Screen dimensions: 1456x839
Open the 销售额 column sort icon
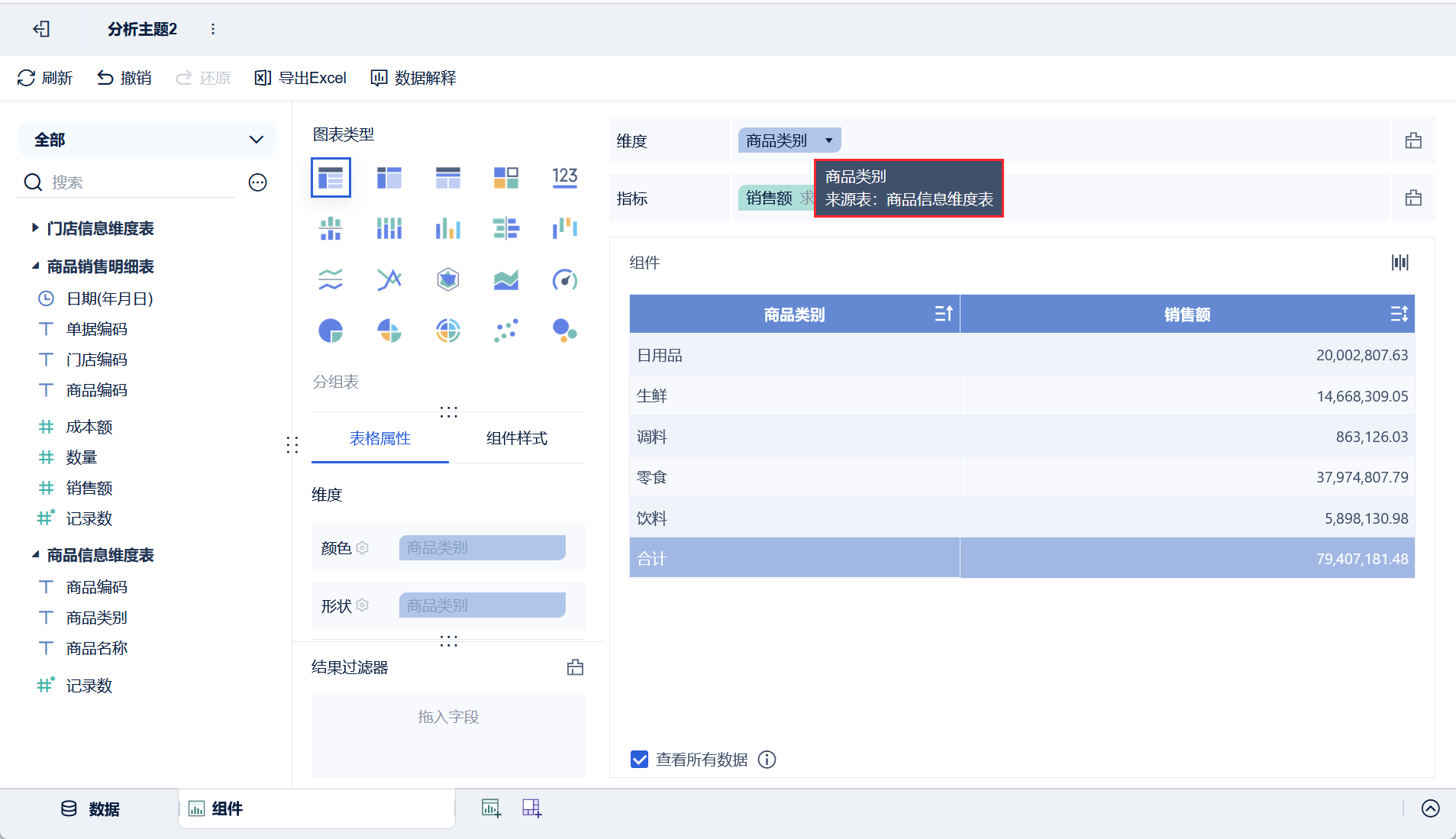1399,314
